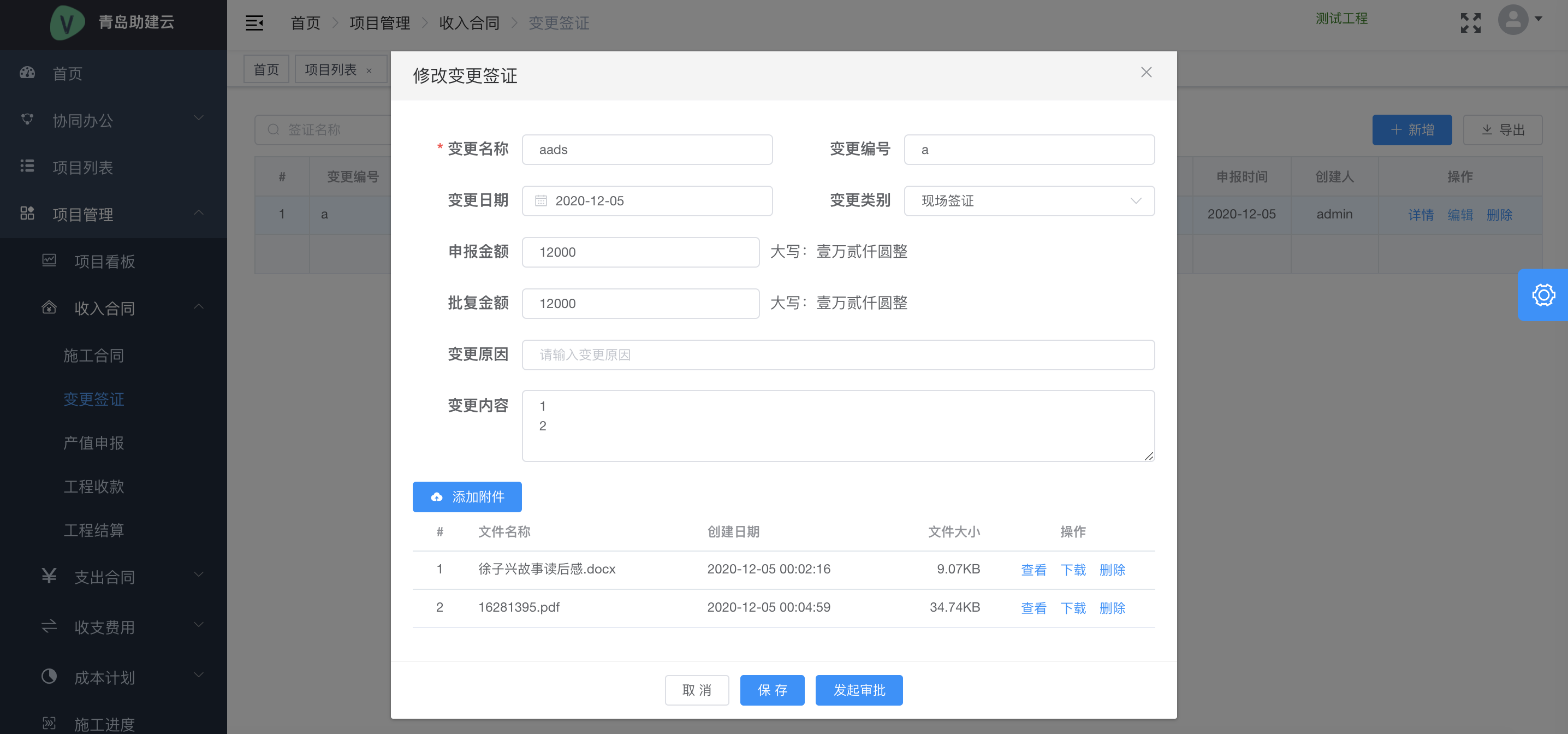Expand the 协同办公 sidebar menu

(x=113, y=120)
